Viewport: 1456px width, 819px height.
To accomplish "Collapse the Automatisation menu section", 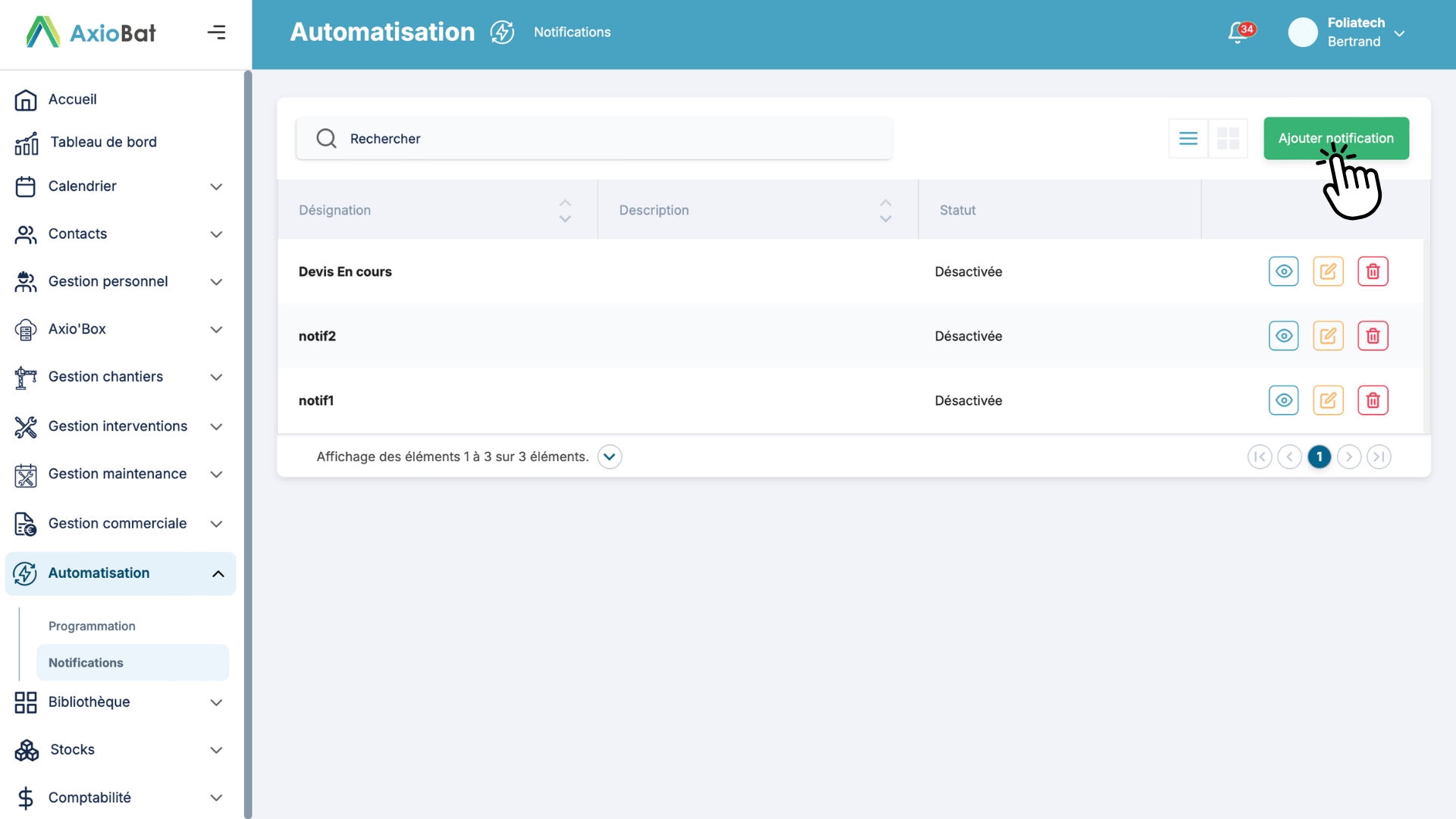I will click(218, 574).
